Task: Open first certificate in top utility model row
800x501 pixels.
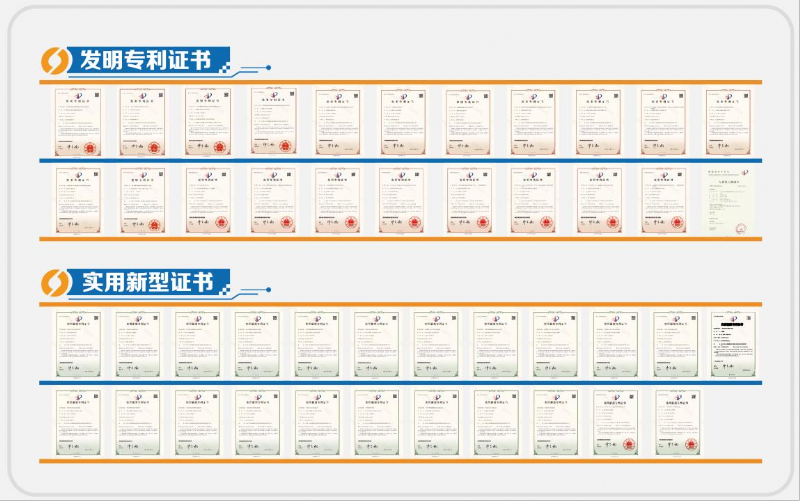Action: tap(77, 343)
